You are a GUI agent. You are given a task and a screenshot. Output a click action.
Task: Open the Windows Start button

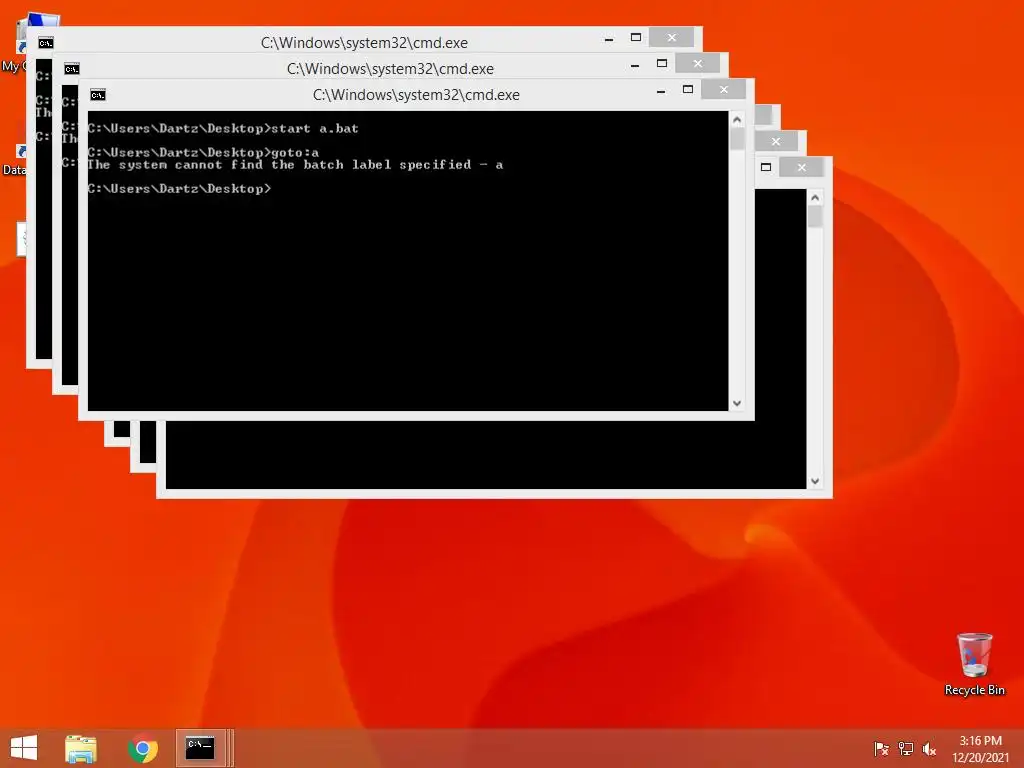24,748
